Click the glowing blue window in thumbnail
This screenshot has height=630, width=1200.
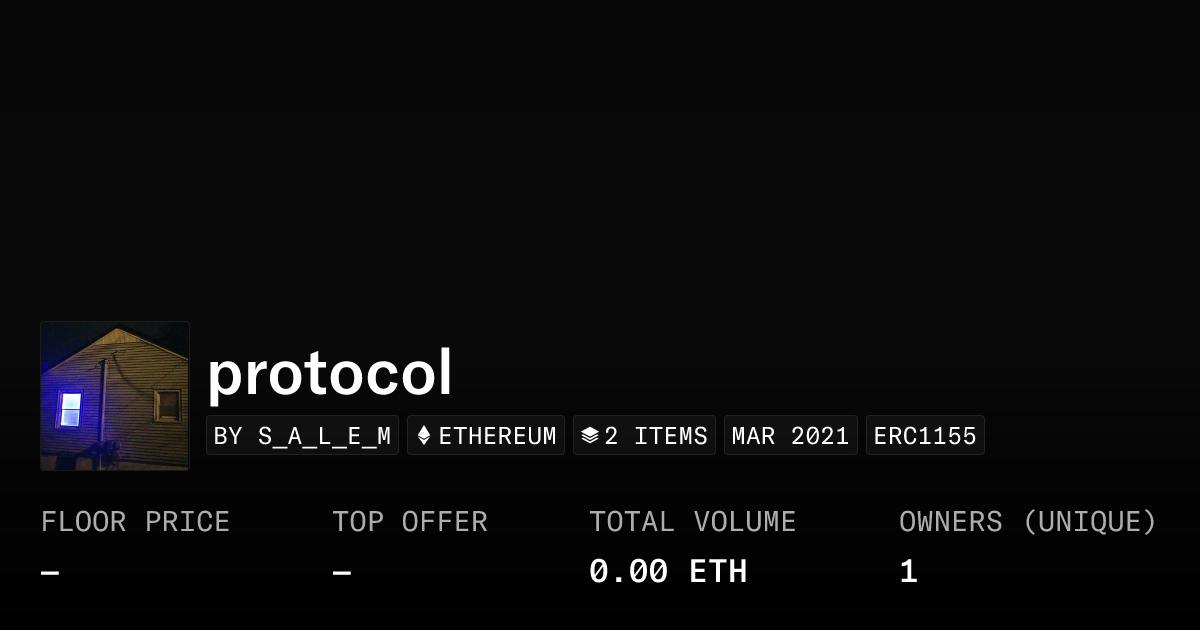click(x=70, y=409)
